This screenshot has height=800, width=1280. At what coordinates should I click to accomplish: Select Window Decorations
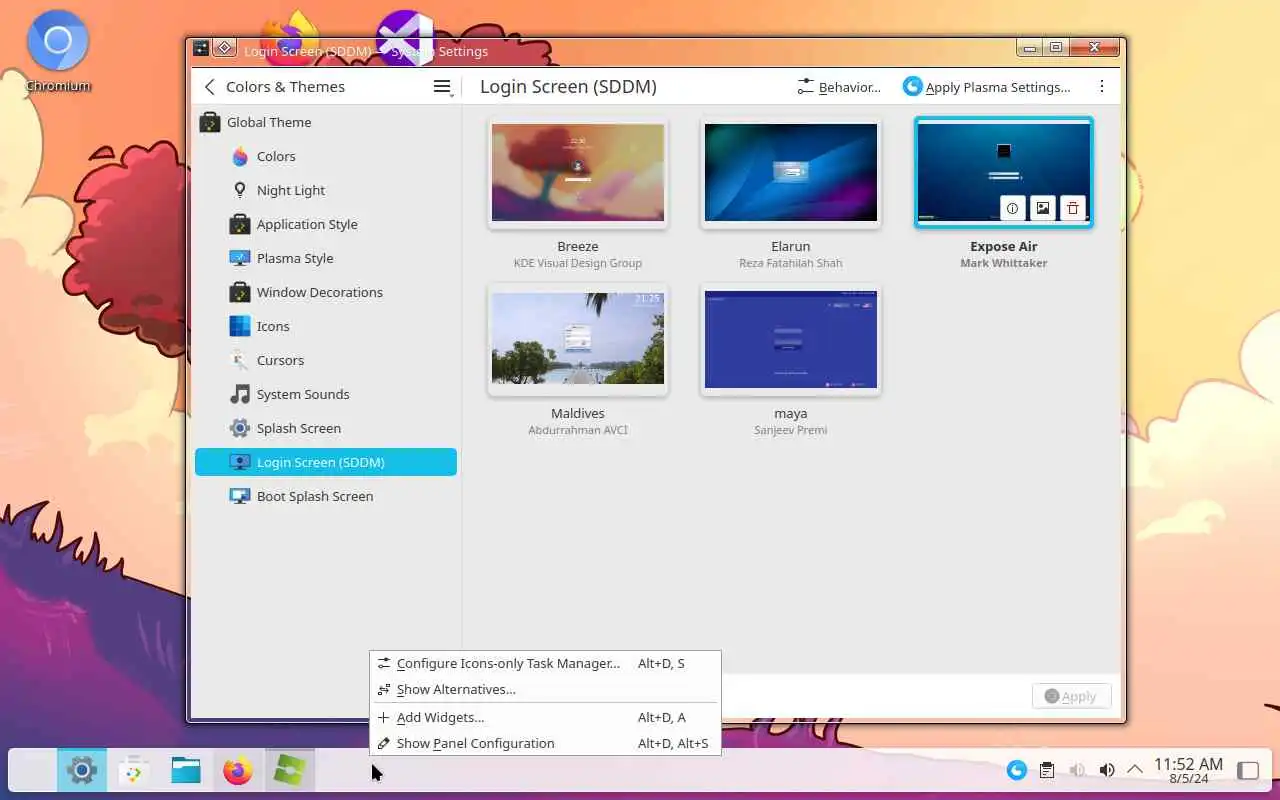[x=326, y=292]
